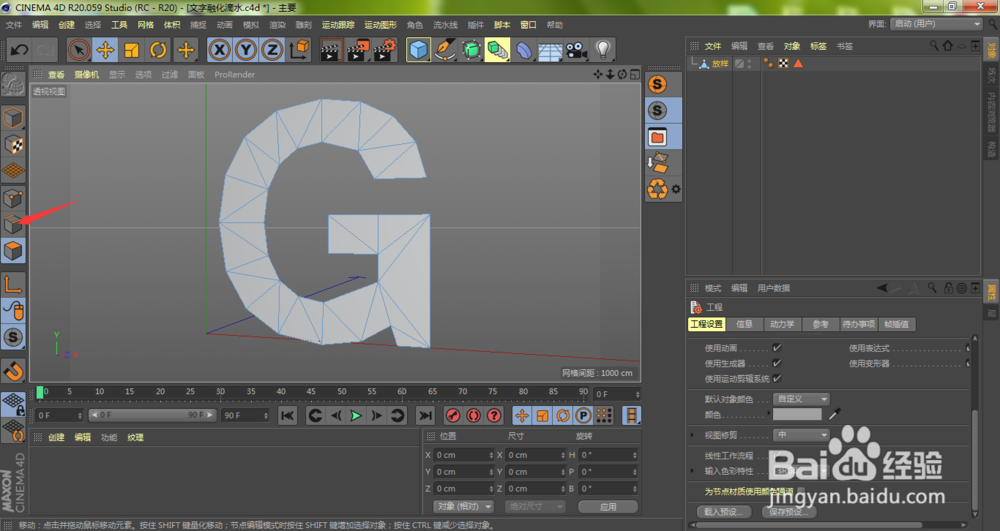This screenshot has width=1000, height=531.
Task: Click the magnet snap icon in left sidebar
Action: pos(13,371)
